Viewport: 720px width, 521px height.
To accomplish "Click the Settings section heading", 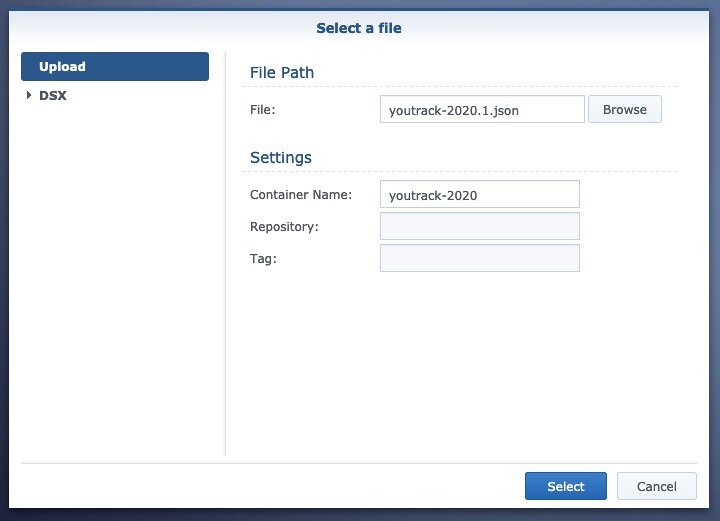I will tap(281, 157).
